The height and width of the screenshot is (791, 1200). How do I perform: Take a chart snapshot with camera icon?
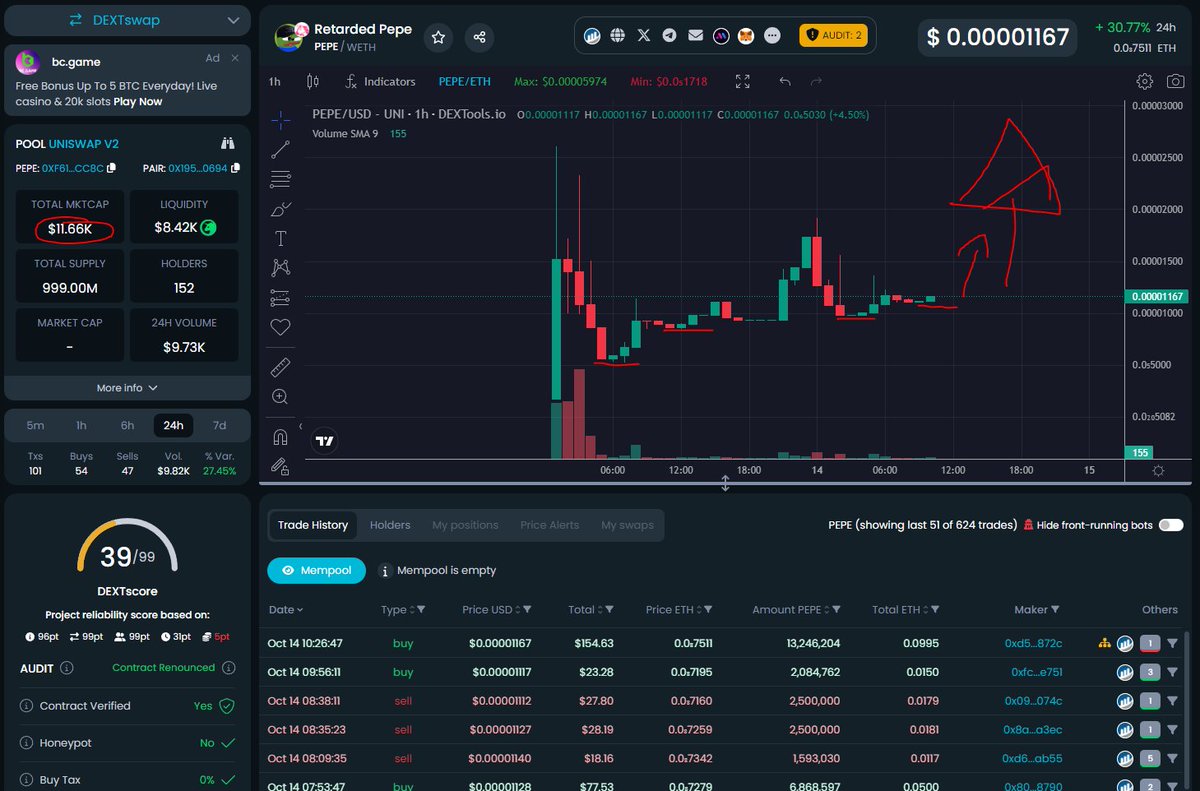click(1176, 81)
